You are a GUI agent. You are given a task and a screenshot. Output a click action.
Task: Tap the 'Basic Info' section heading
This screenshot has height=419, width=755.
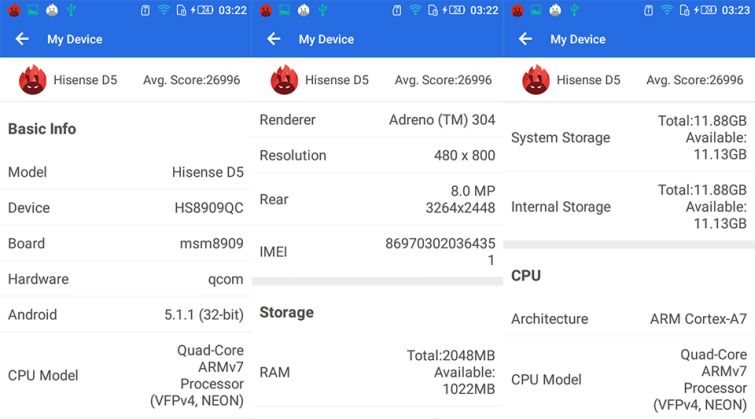[x=42, y=129]
